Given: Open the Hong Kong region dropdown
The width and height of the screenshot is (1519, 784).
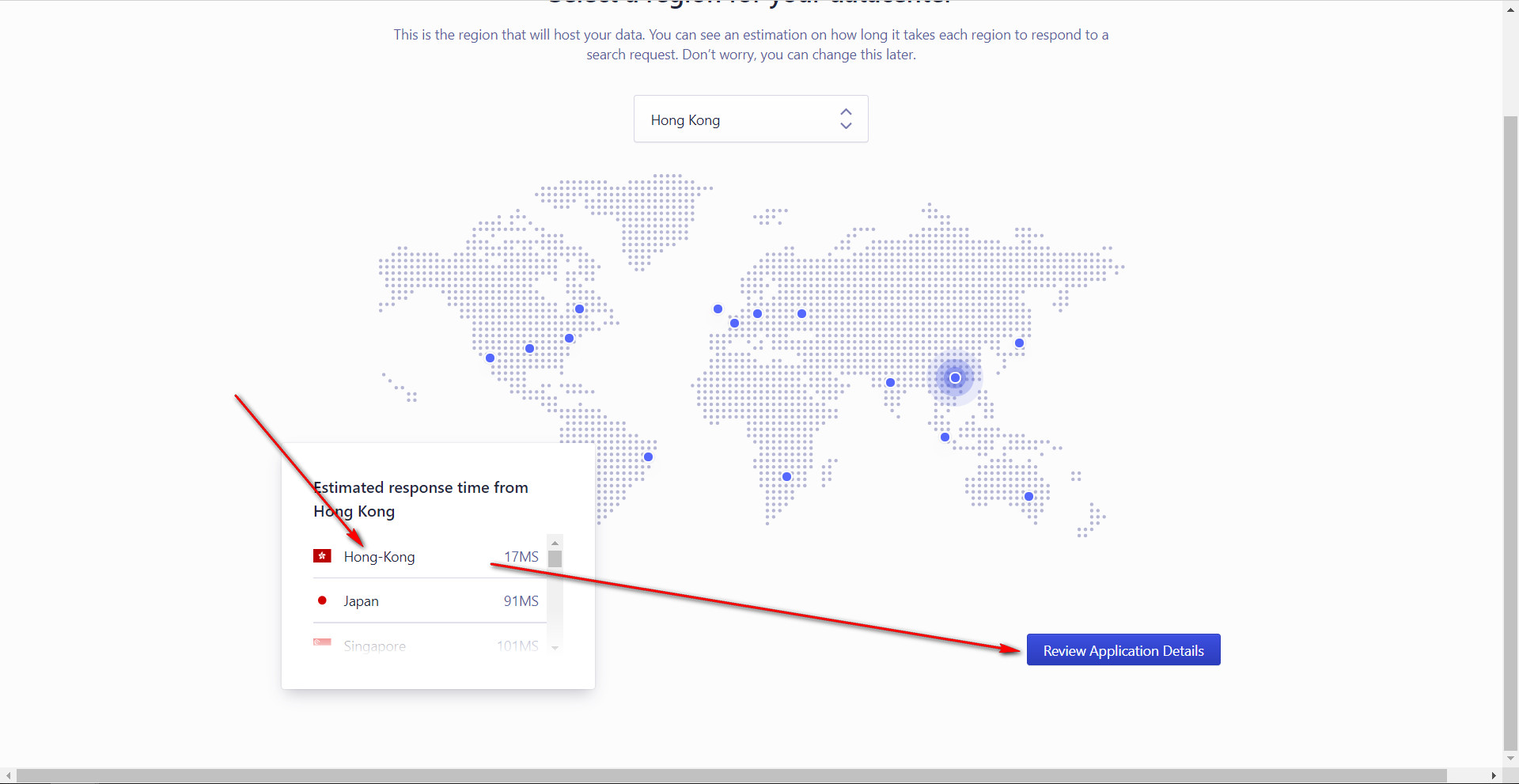Looking at the screenshot, I should coord(750,119).
